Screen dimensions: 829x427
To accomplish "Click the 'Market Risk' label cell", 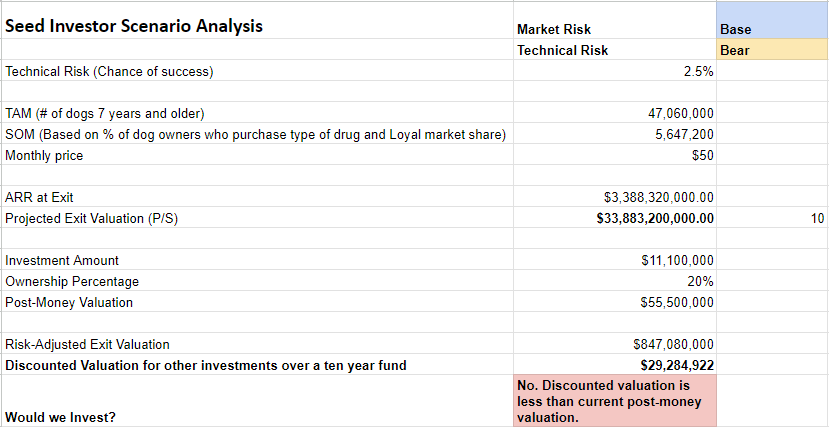I will [615, 21].
